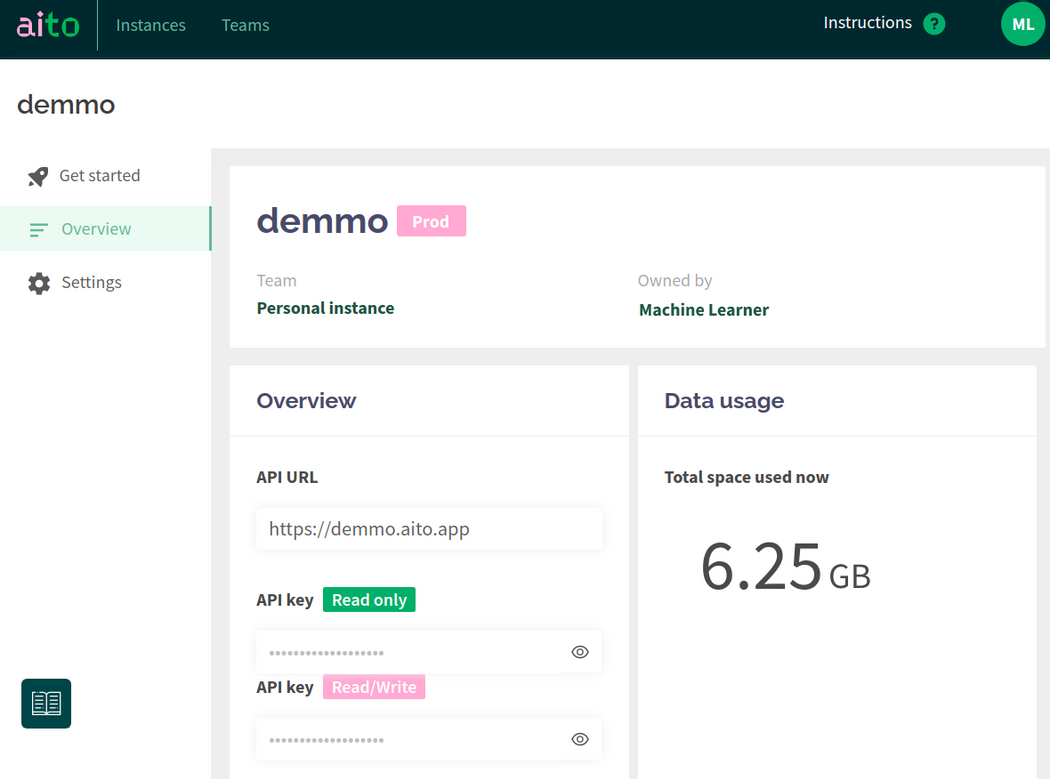Click the Overview lines icon in sidebar

click(39, 230)
